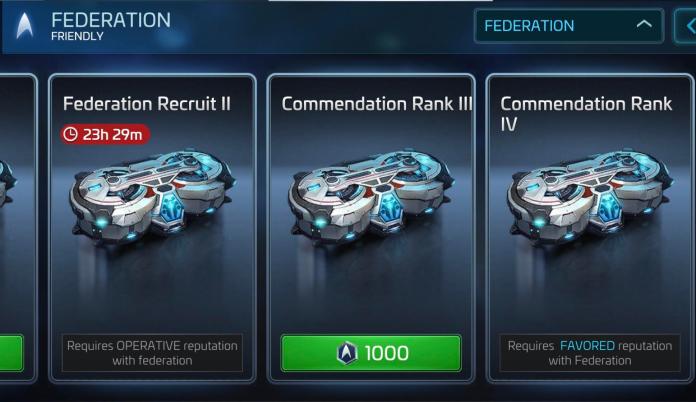
Task: Click the FEDERATION FRIENDLY header label
Action: coord(111,26)
